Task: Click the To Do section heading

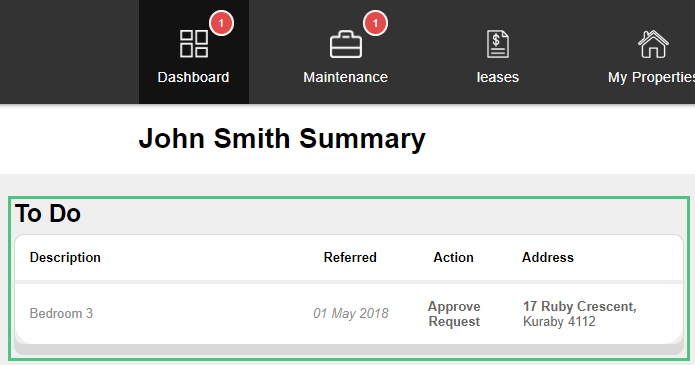Action: 48,213
